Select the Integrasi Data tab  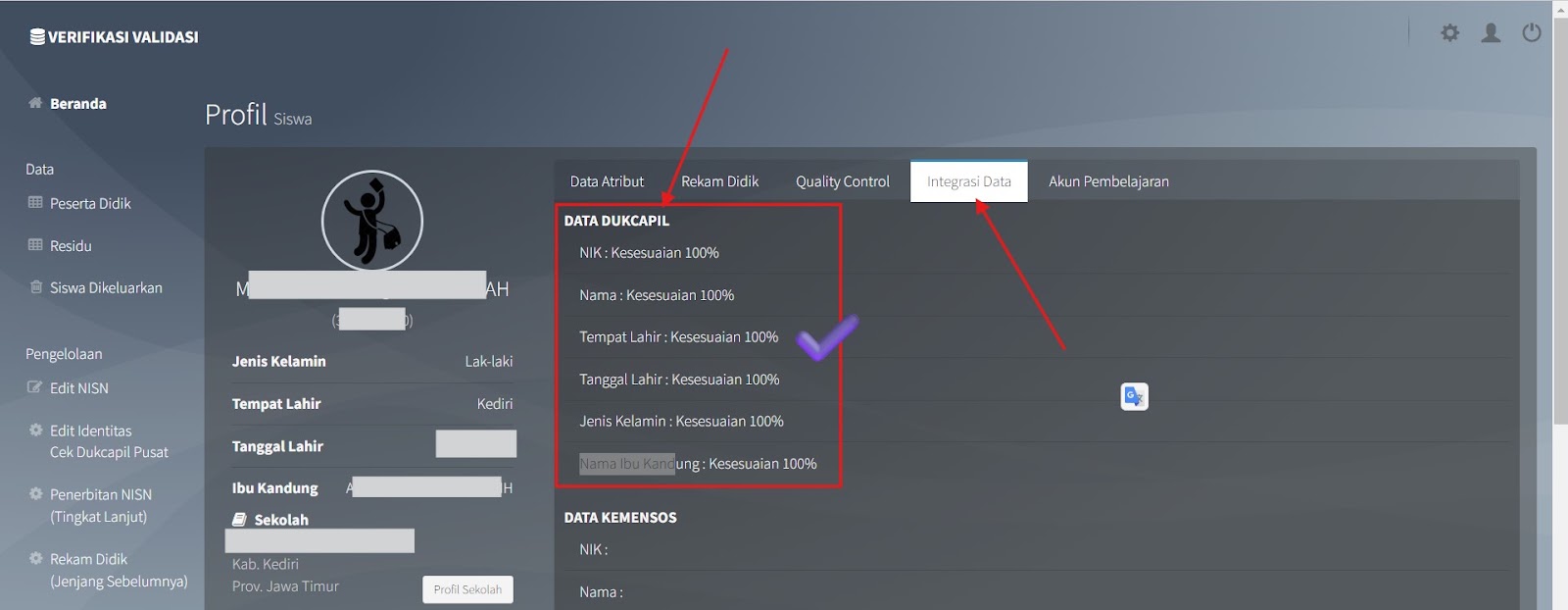click(x=969, y=181)
